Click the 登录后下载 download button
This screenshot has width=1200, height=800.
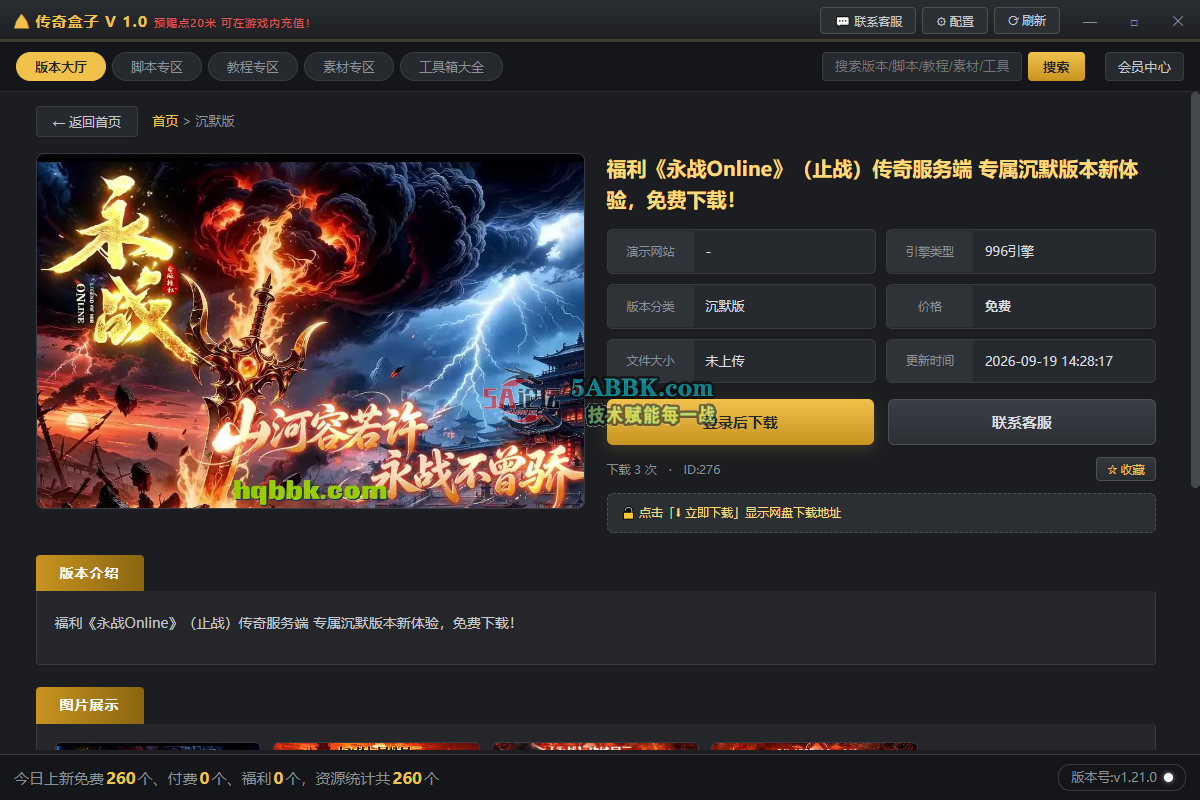pyautogui.click(x=740, y=422)
